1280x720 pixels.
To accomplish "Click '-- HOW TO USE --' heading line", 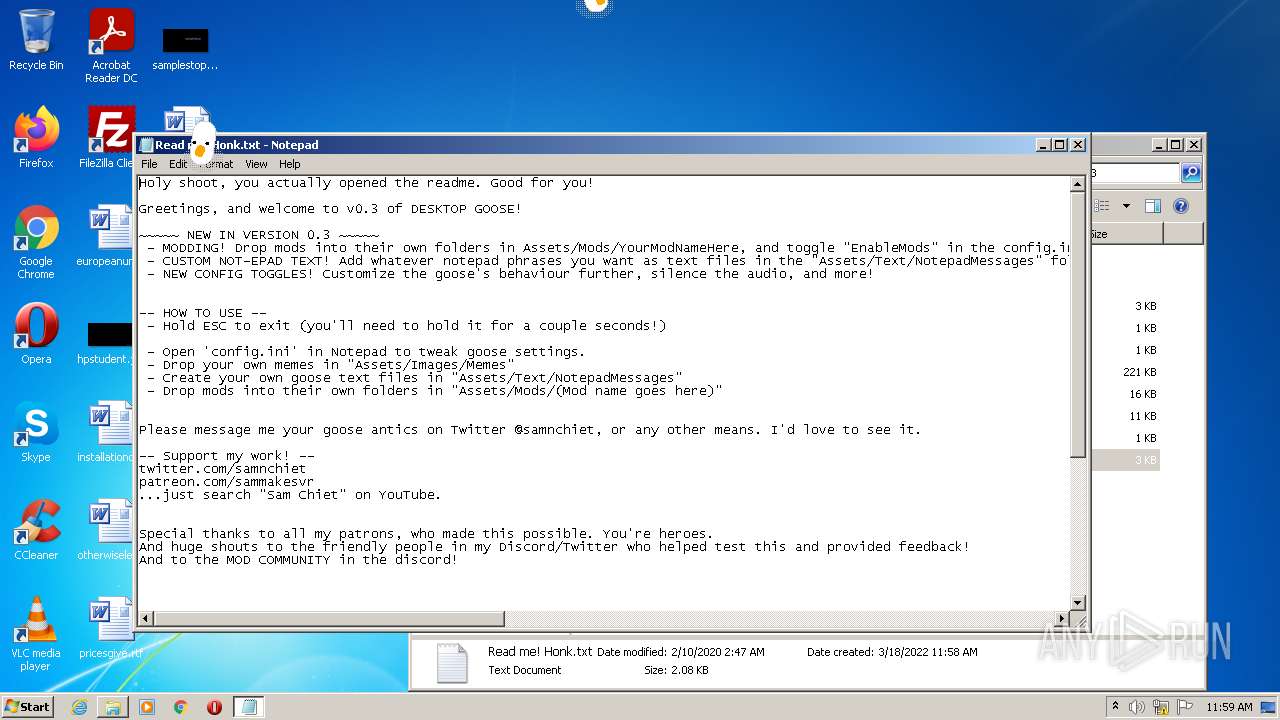I will pos(203,313).
